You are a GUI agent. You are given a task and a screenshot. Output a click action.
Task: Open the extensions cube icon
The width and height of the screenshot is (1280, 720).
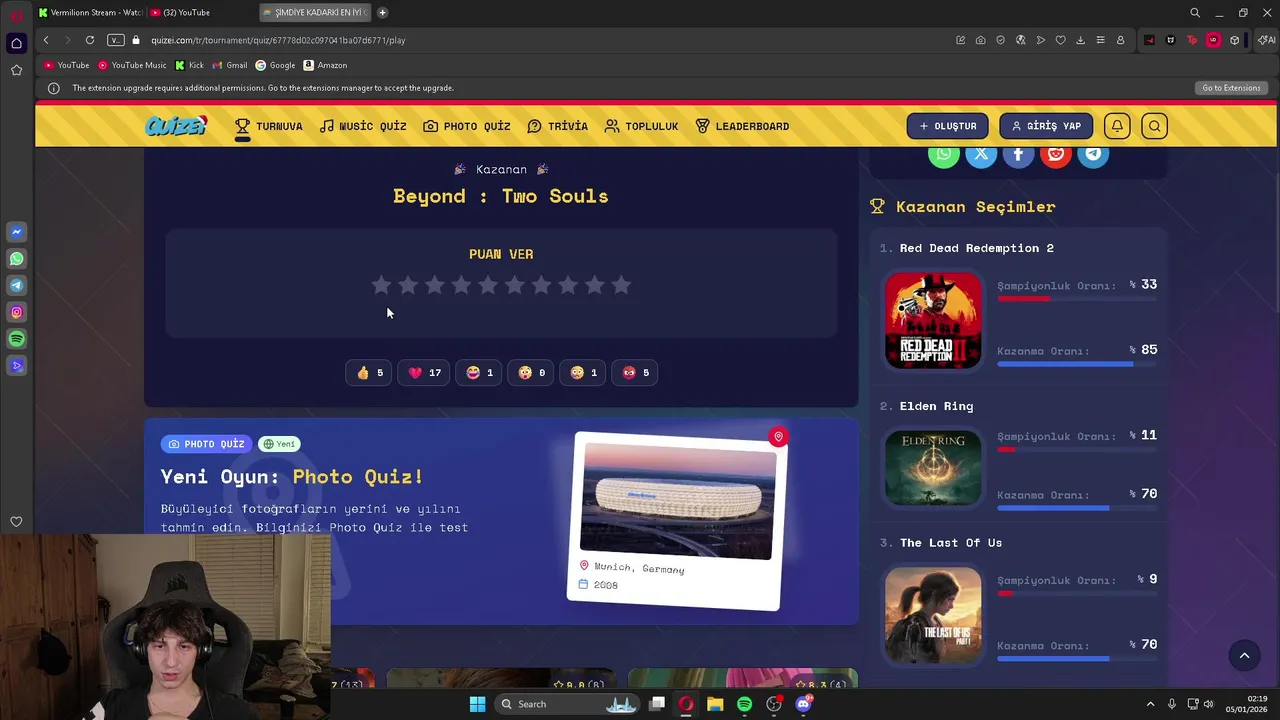pos(1234,40)
